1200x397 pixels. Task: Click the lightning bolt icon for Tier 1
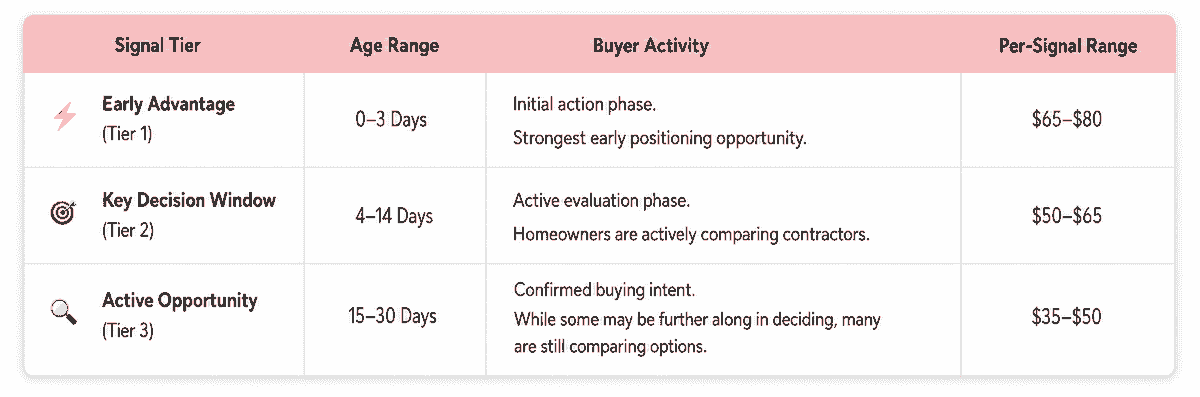click(63, 119)
